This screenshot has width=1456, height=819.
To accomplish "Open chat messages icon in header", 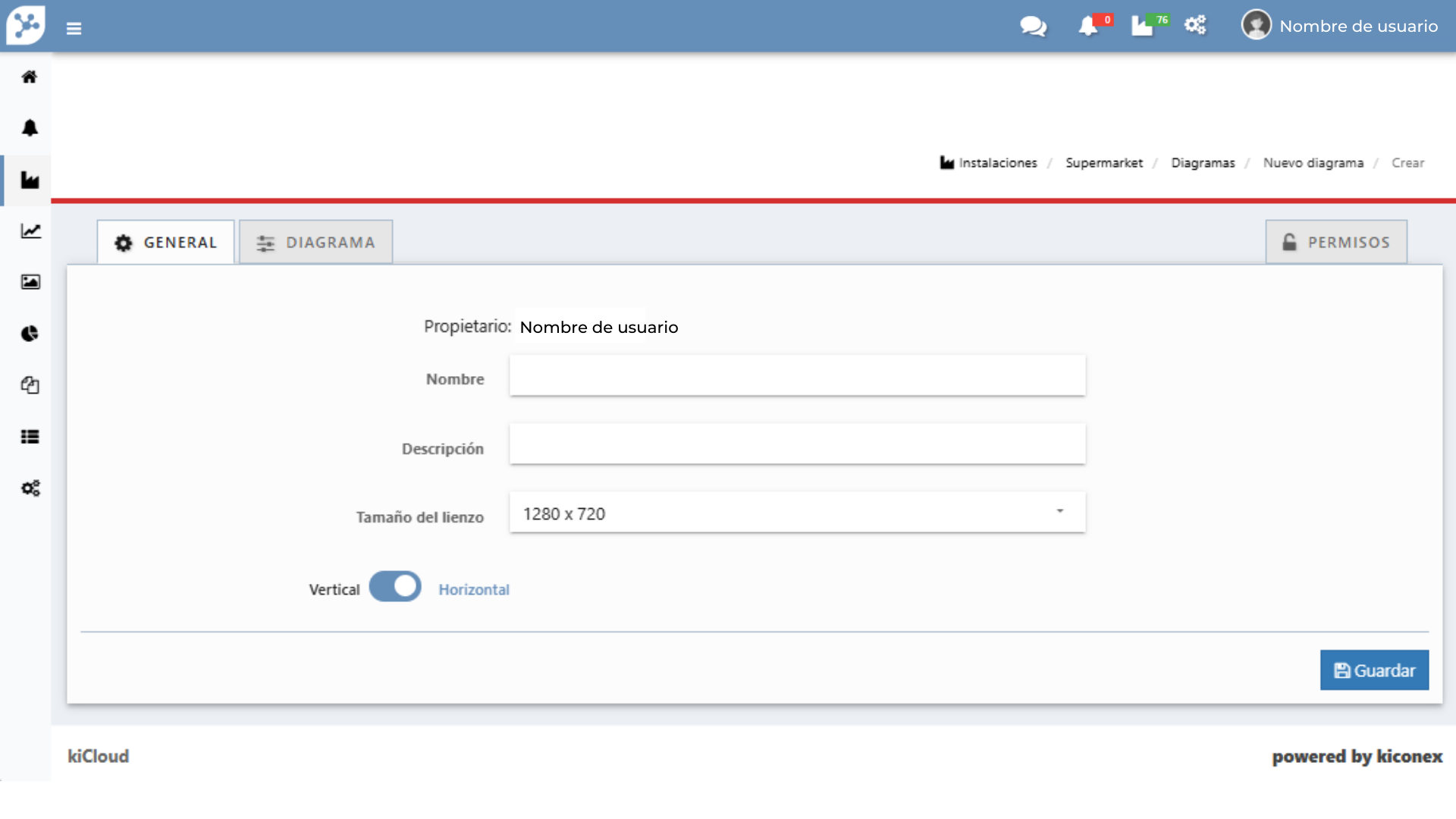I will click(x=1033, y=27).
